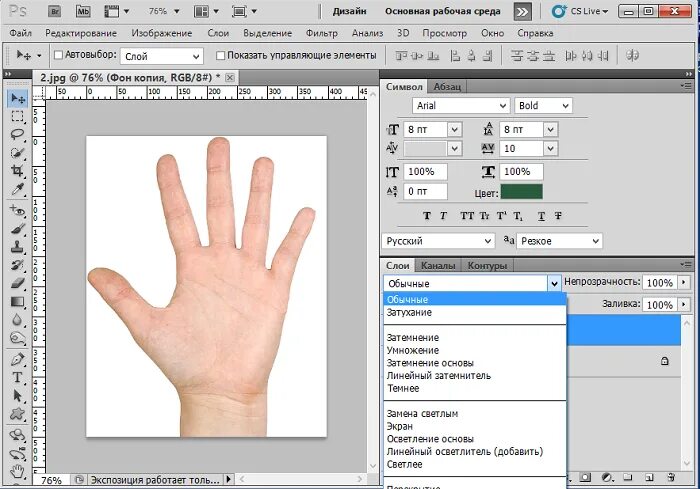The width and height of the screenshot is (700, 489).
Task: Click the Underline T style icon
Action: 542,216
